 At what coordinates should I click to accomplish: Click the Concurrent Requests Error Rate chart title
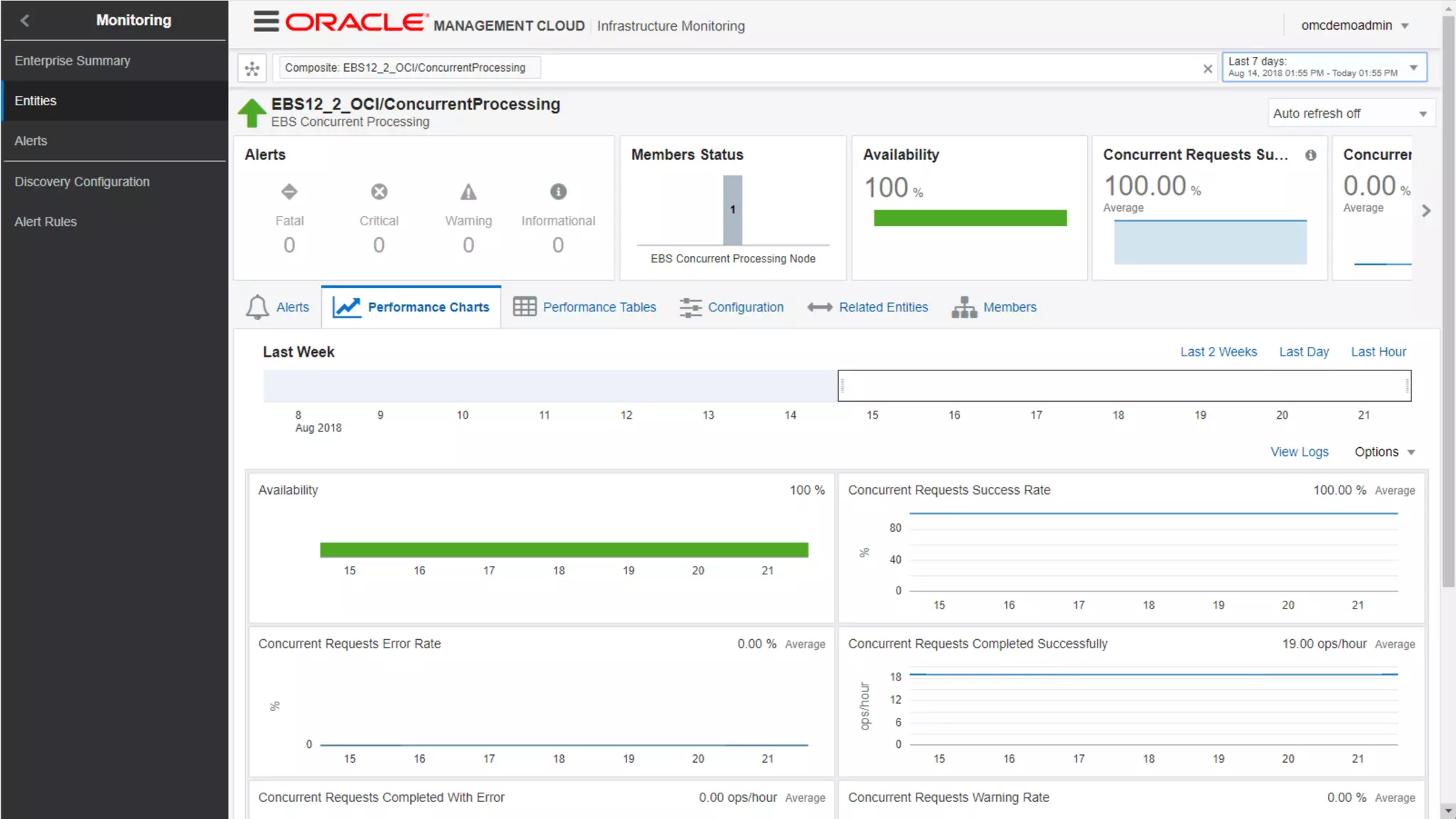(349, 644)
